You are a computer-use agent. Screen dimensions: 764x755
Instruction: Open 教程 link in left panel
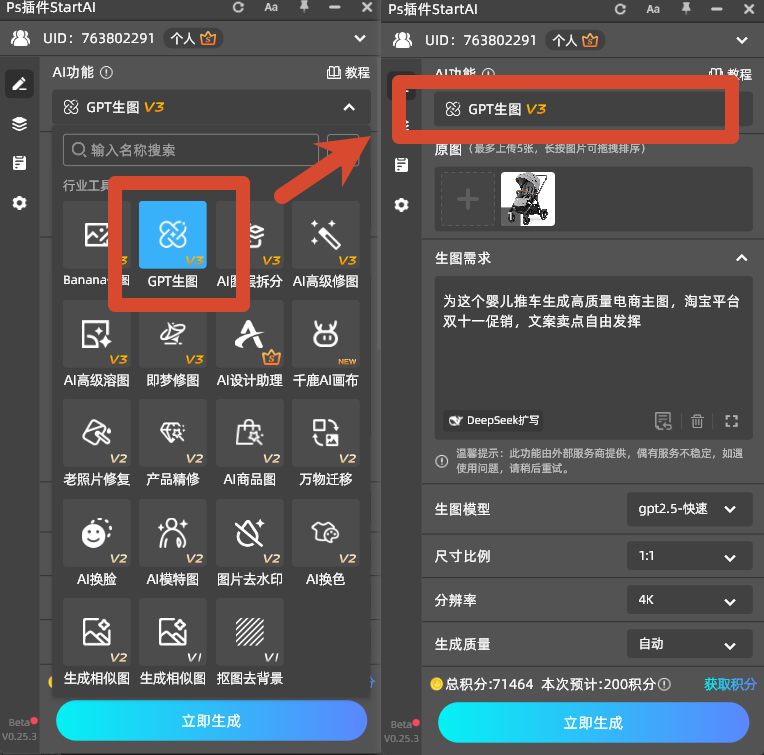[348, 73]
